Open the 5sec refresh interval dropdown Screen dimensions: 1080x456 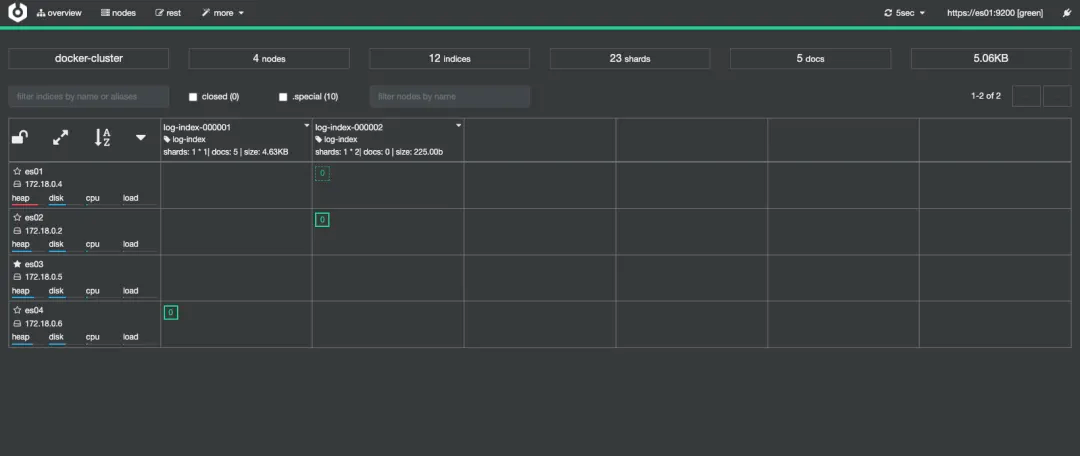point(904,13)
